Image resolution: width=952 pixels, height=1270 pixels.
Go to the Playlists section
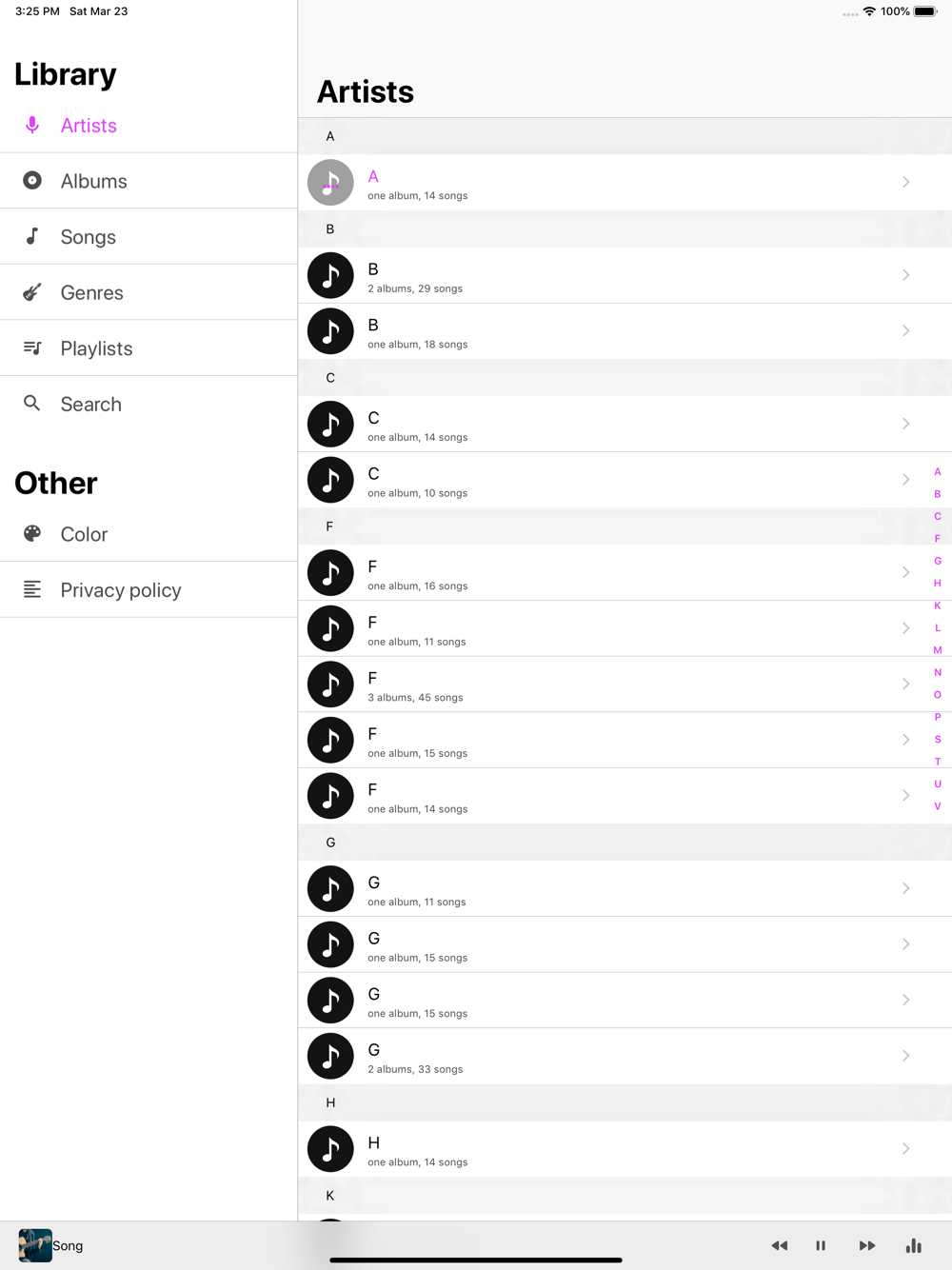[x=96, y=348]
